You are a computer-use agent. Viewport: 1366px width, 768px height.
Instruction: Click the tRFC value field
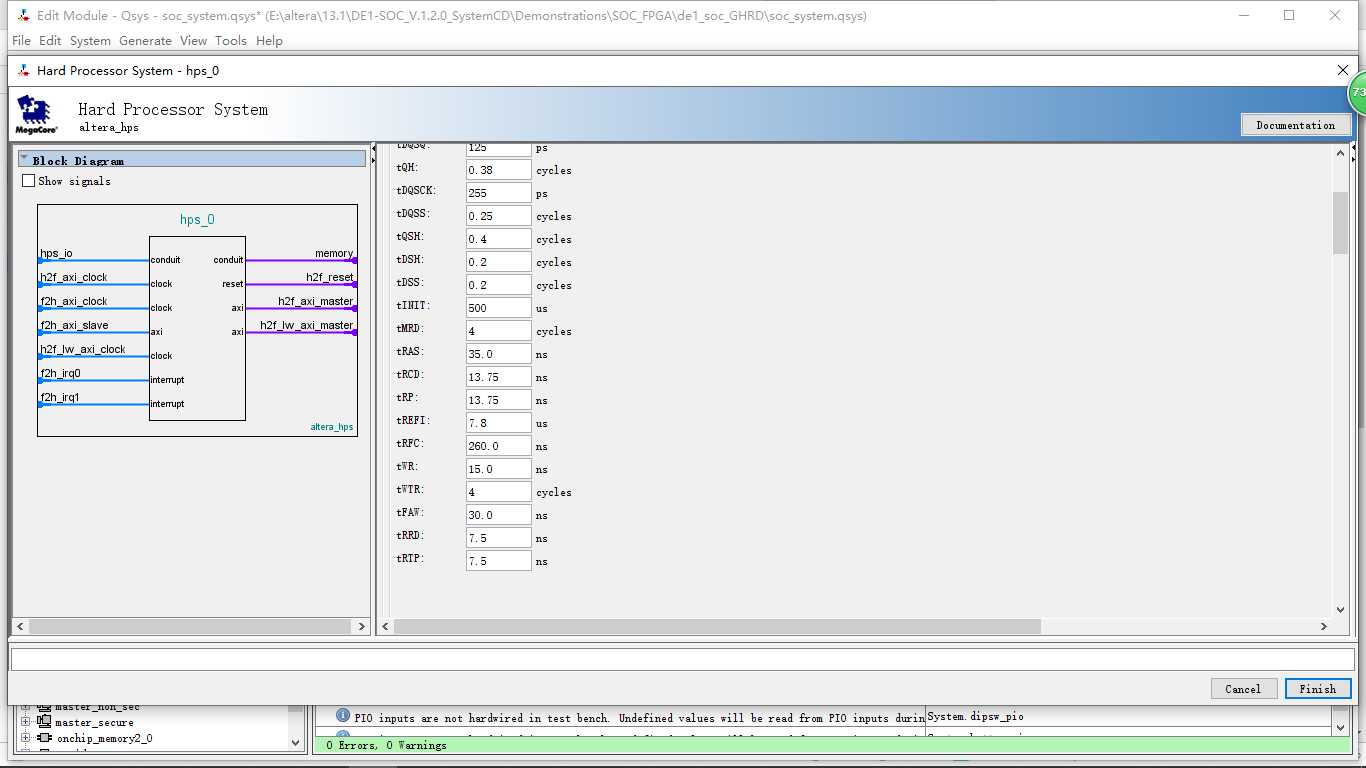point(498,446)
